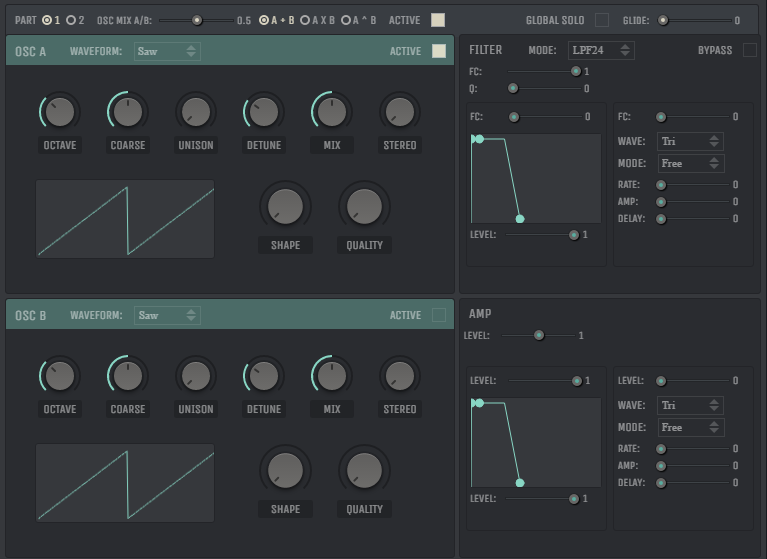Click the OSC B Coarse knob
Viewport: 767px width, 559px height.
[x=128, y=376]
